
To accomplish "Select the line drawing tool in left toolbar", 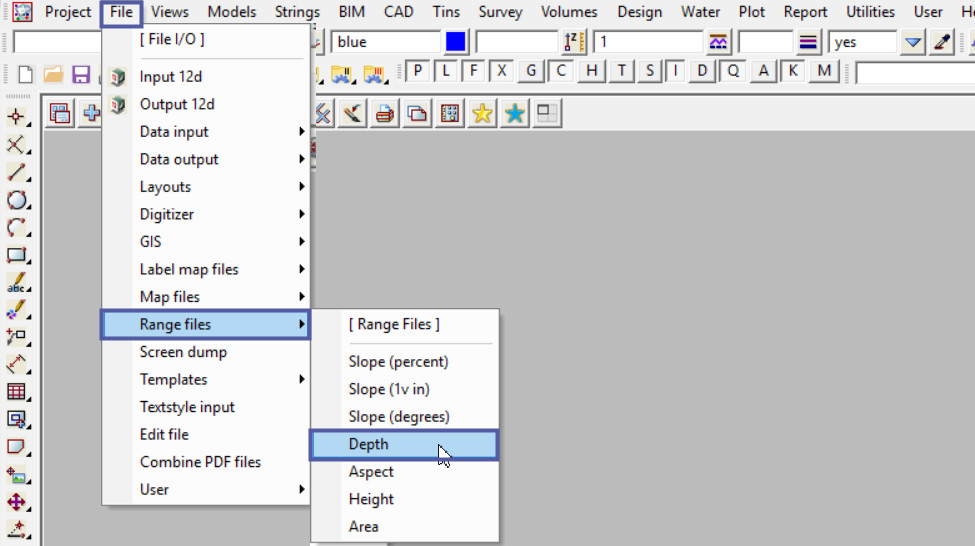I will coord(17,172).
